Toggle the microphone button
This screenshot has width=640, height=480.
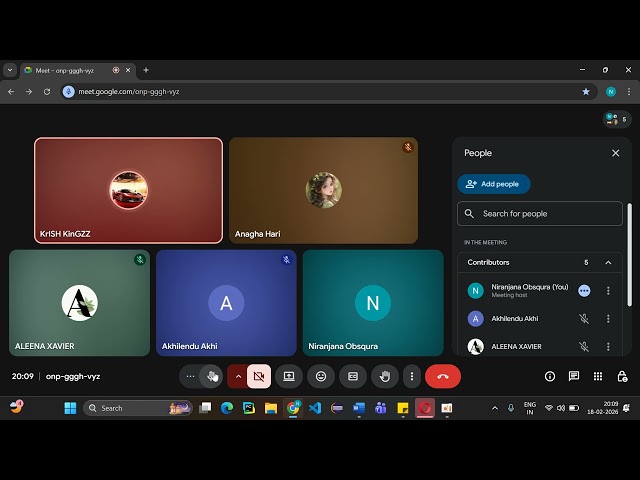(x=212, y=376)
